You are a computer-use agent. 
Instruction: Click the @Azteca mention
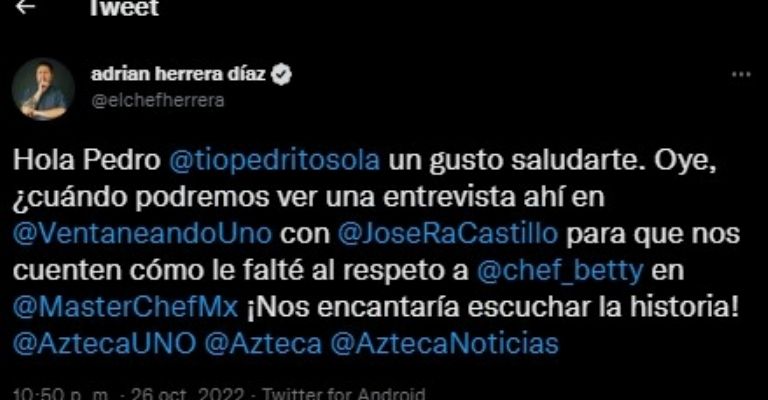point(263,344)
